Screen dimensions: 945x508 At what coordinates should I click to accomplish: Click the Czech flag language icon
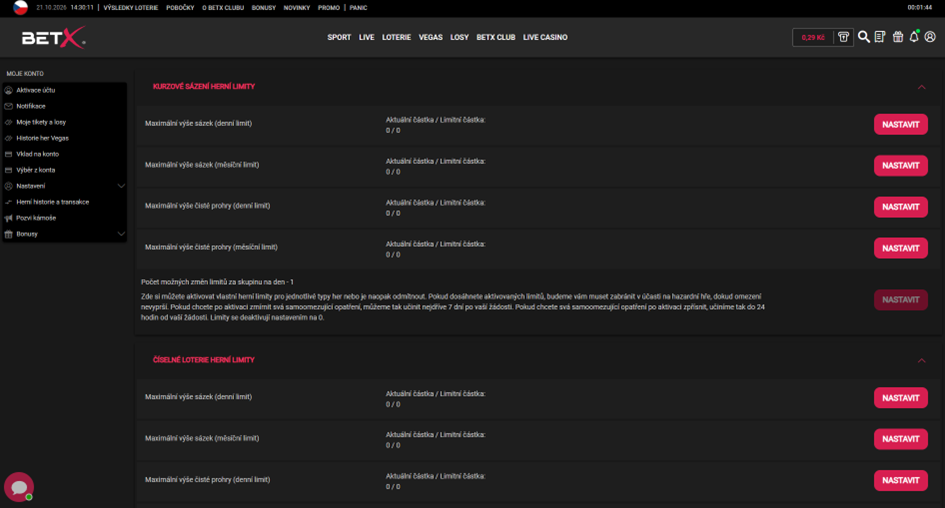[20, 8]
